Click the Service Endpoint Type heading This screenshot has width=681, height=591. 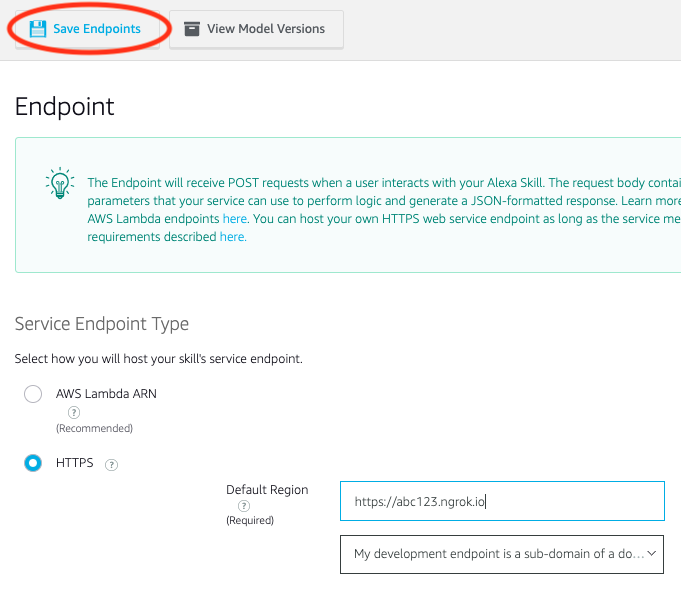(x=102, y=324)
